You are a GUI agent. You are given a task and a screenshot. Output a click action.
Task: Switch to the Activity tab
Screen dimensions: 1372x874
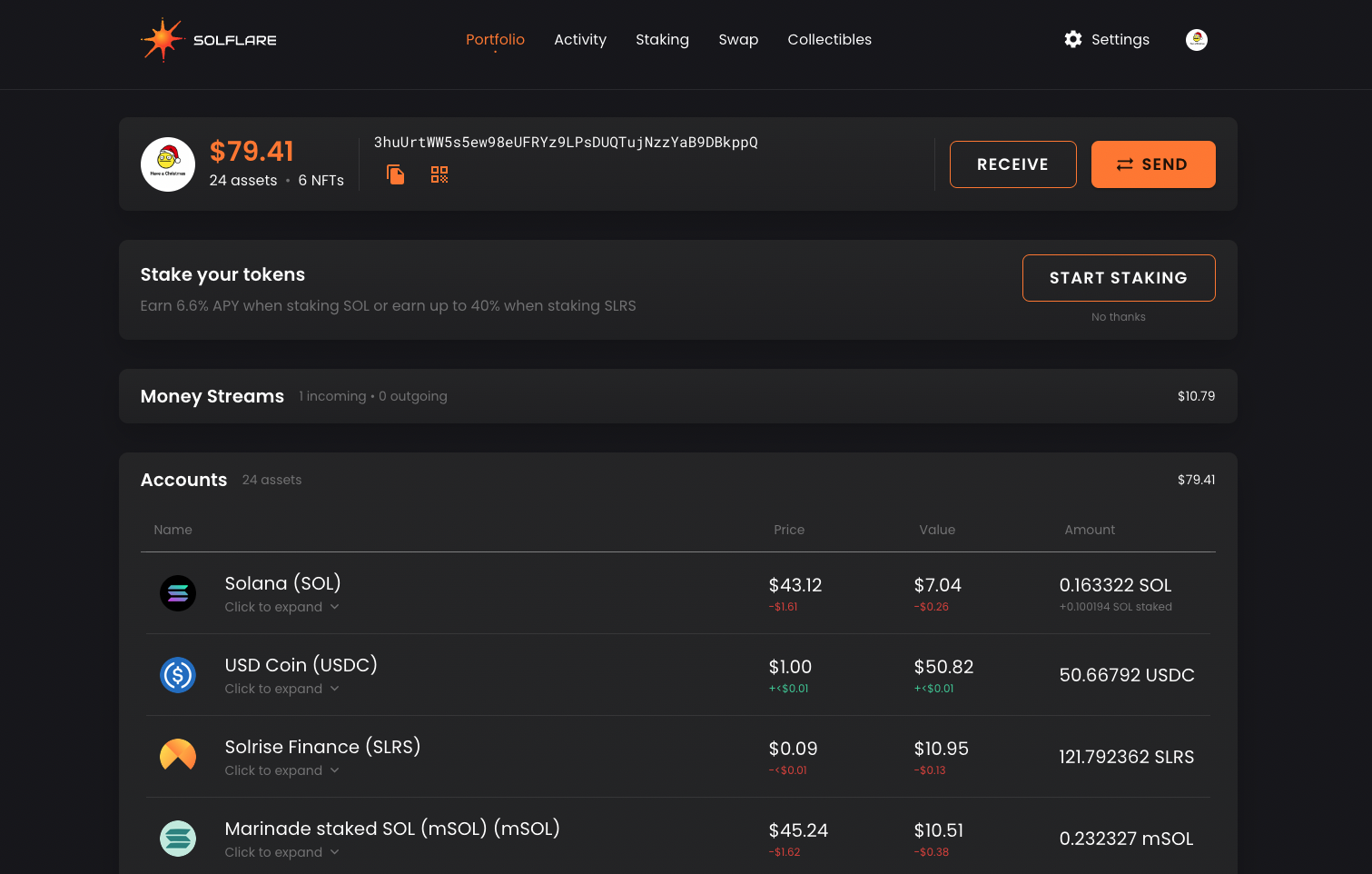point(580,39)
